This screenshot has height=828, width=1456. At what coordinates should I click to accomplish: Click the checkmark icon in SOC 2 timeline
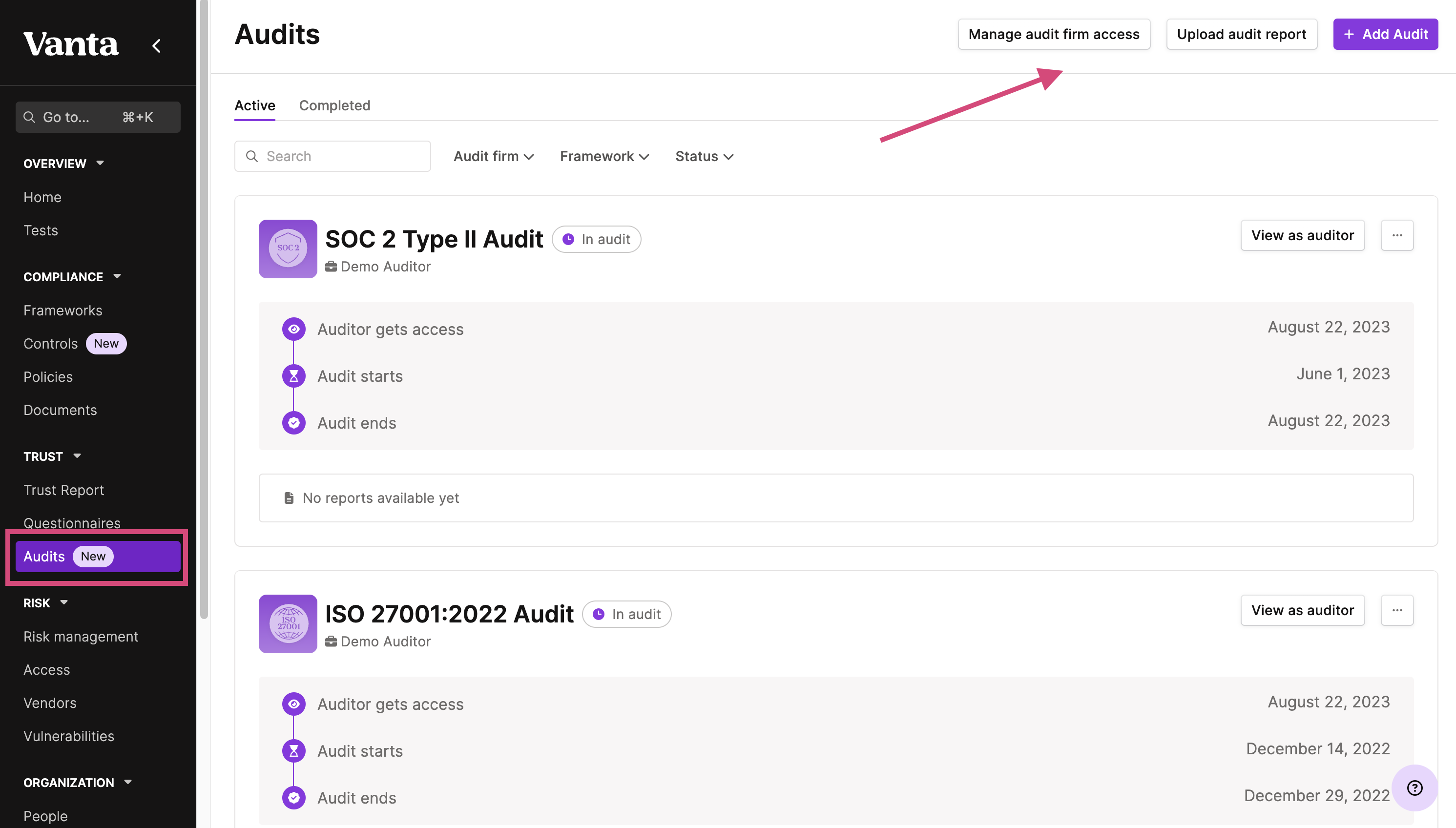point(293,422)
